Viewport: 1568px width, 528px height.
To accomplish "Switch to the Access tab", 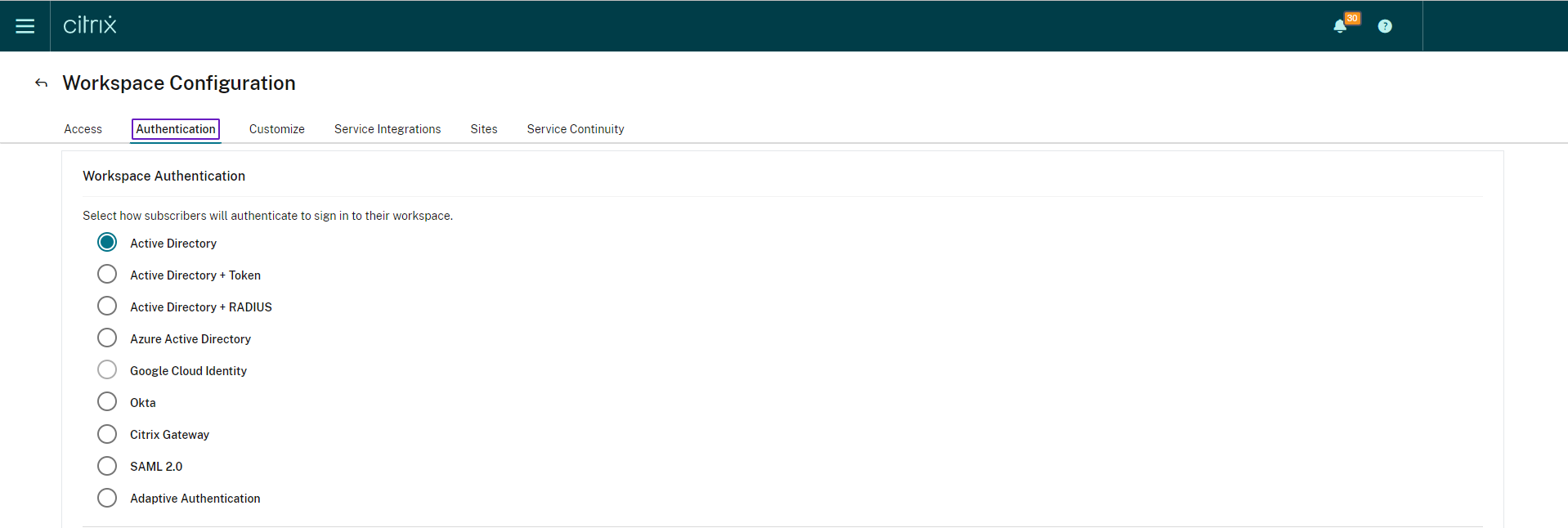I will 83,129.
